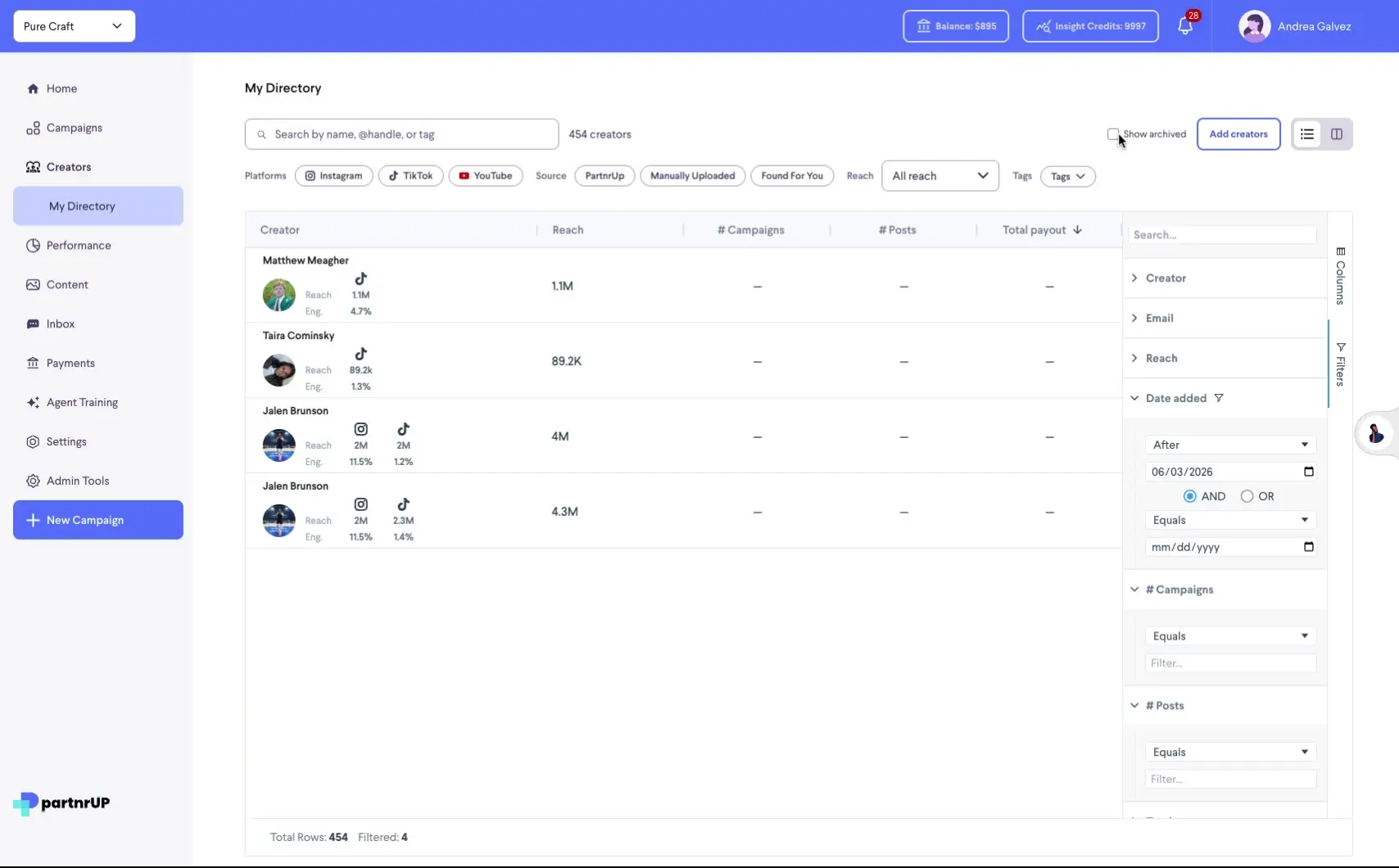Viewport: 1399px width, 868px height.
Task: Click the Date added filter funnel icon
Action: click(1219, 398)
